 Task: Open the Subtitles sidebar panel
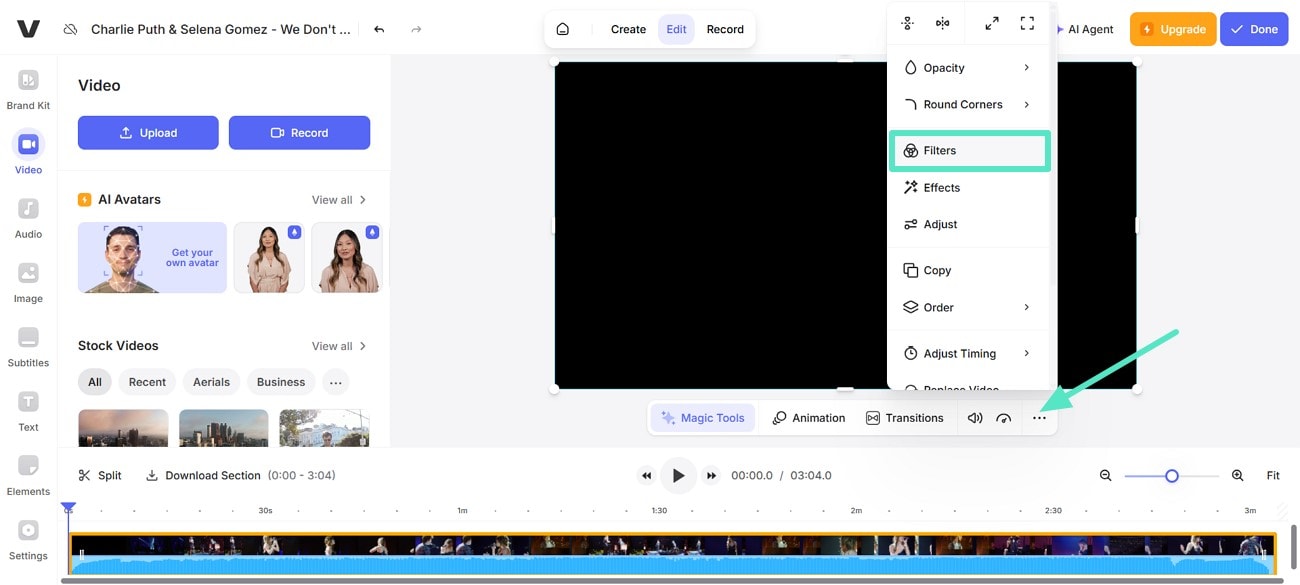pos(28,346)
